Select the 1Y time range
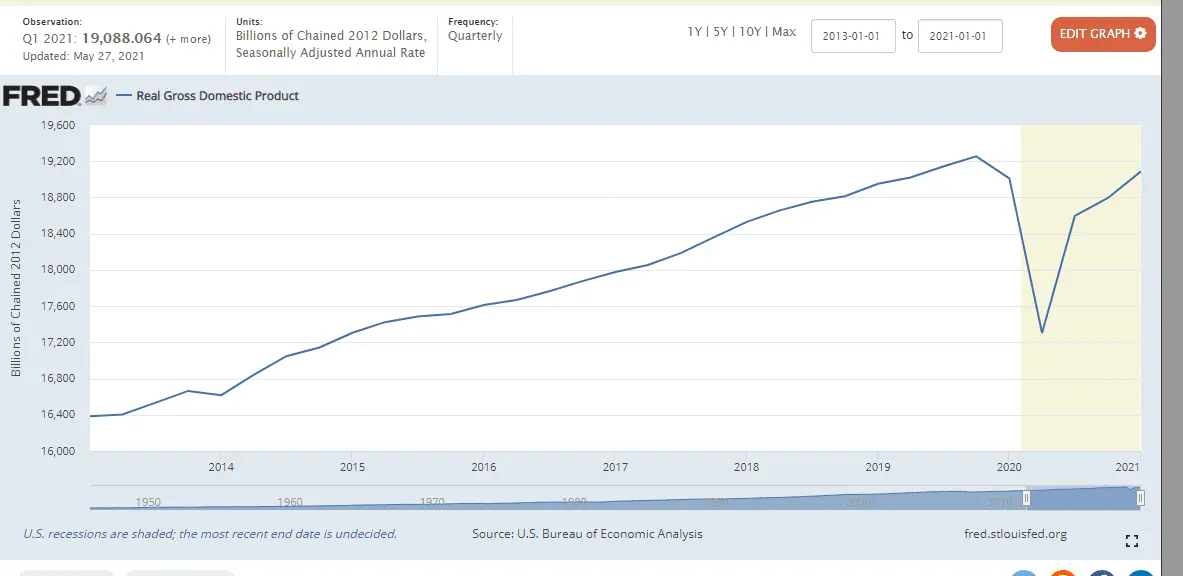 694,32
